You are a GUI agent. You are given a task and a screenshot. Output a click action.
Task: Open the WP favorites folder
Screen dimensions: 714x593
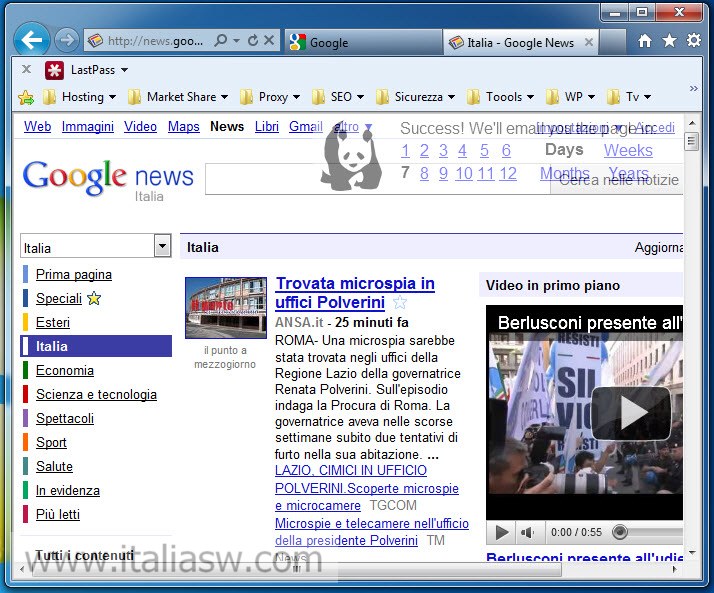click(x=571, y=97)
